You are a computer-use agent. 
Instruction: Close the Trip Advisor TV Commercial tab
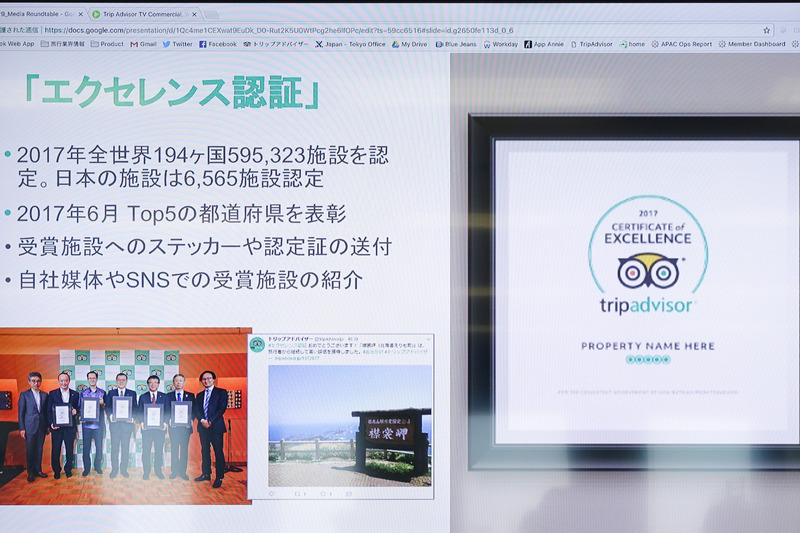tap(194, 14)
